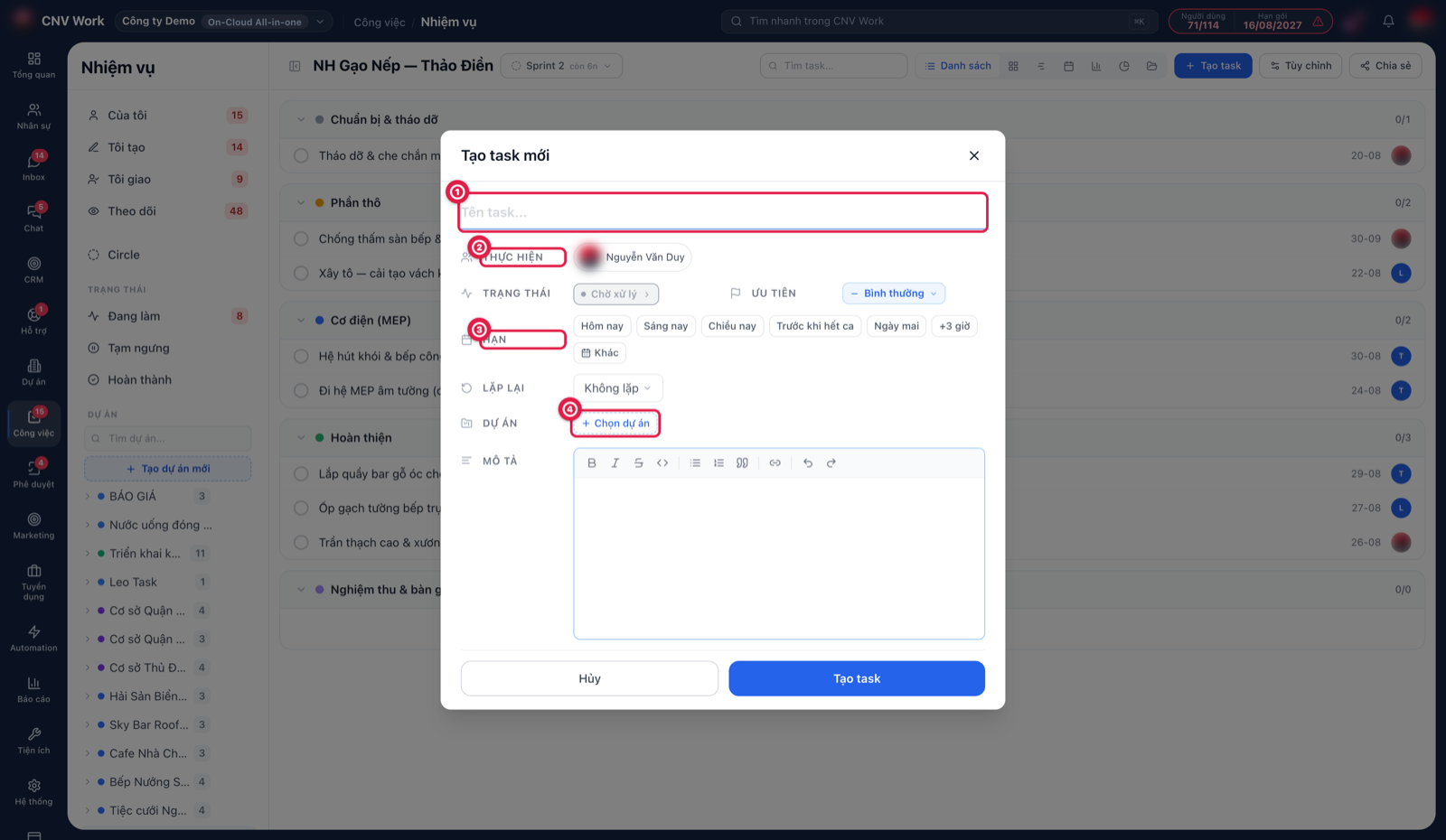
Task: Click Chọn dự án to pick project
Action: pos(615,423)
